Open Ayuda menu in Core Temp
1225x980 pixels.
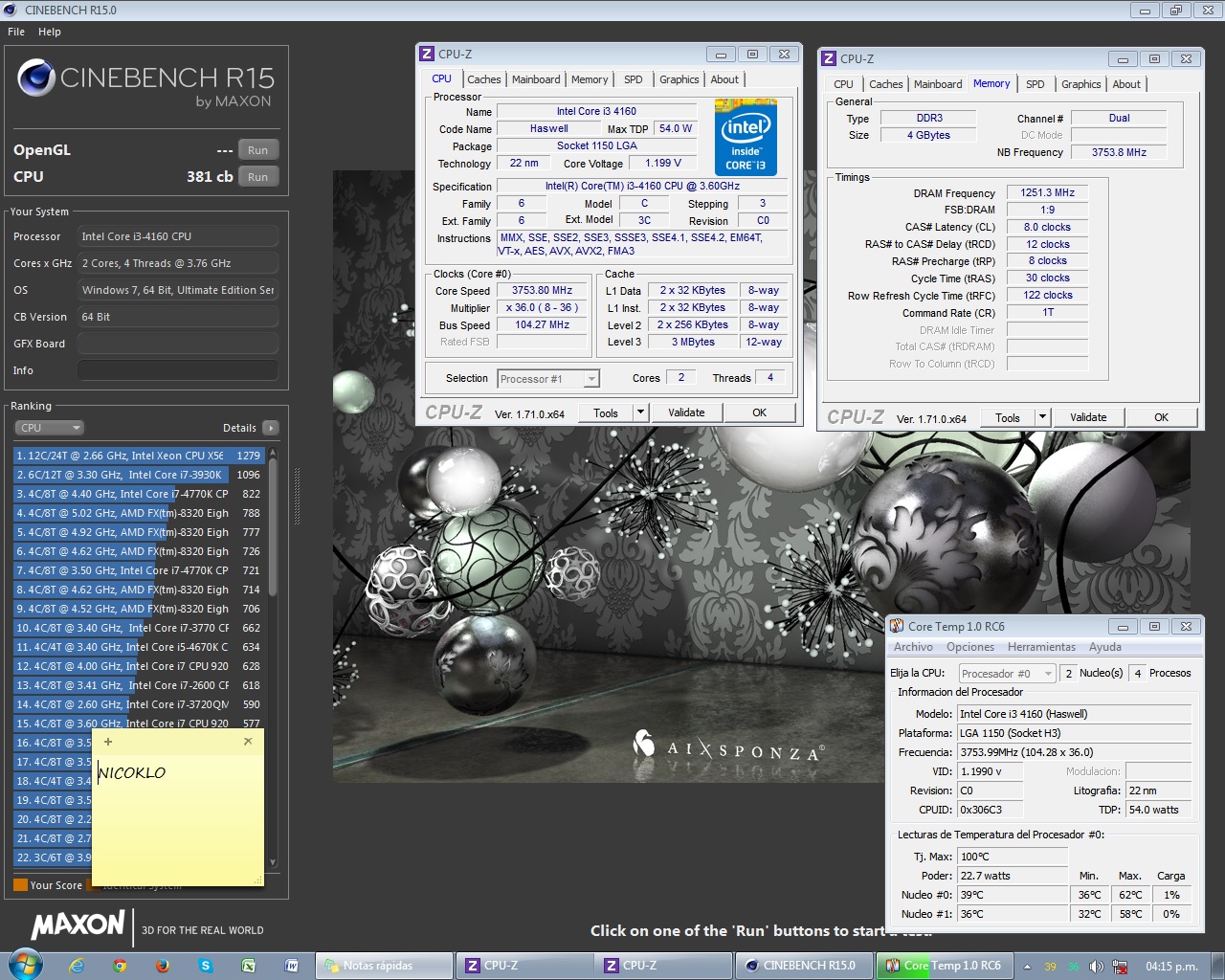tap(1105, 647)
